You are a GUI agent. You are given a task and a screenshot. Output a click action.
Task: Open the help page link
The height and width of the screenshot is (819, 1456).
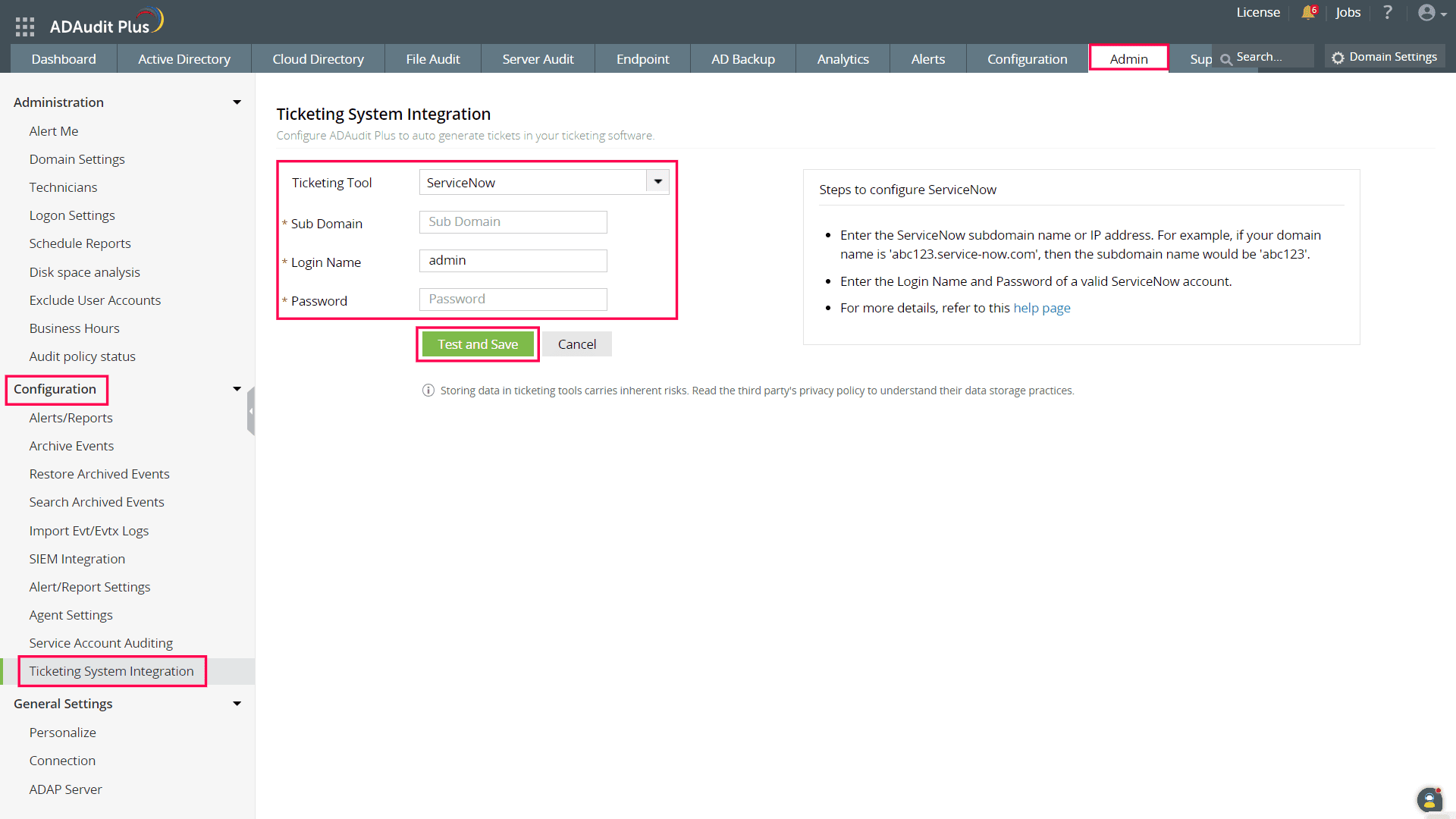coord(1041,308)
